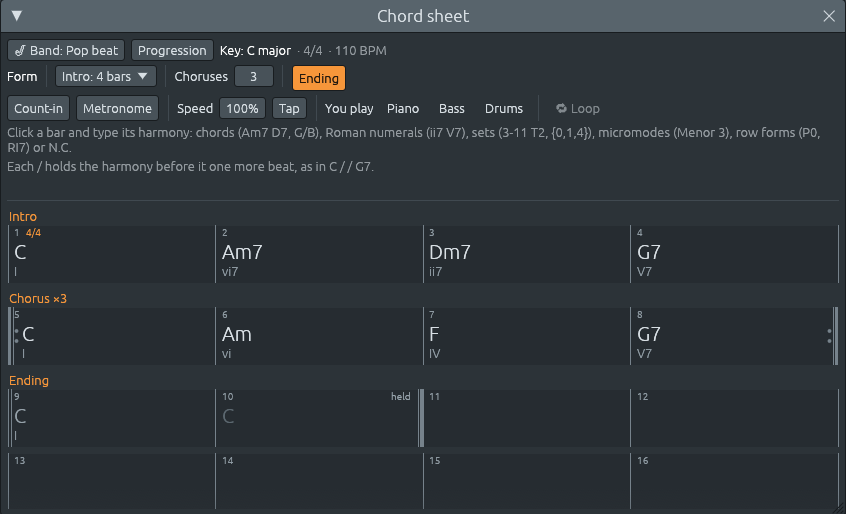The width and height of the screenshot is (846, 514).
Task: Open the Progression picker
Action: (x=172, y=50)
